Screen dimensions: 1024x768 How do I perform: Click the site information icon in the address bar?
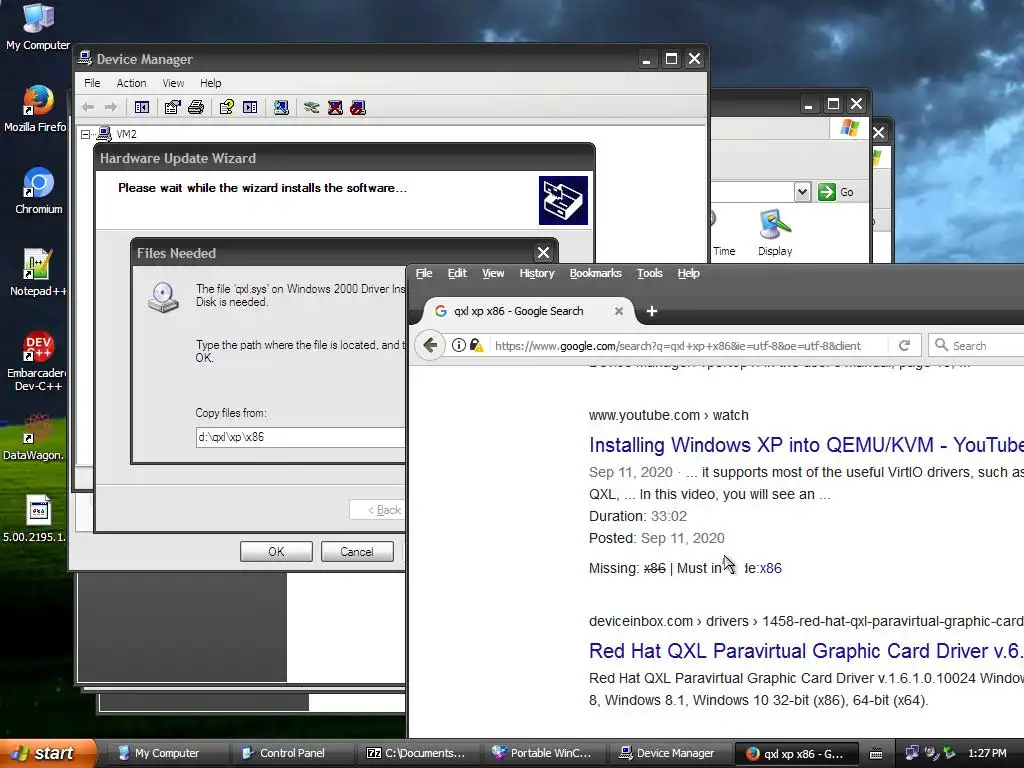pos(458,345)
